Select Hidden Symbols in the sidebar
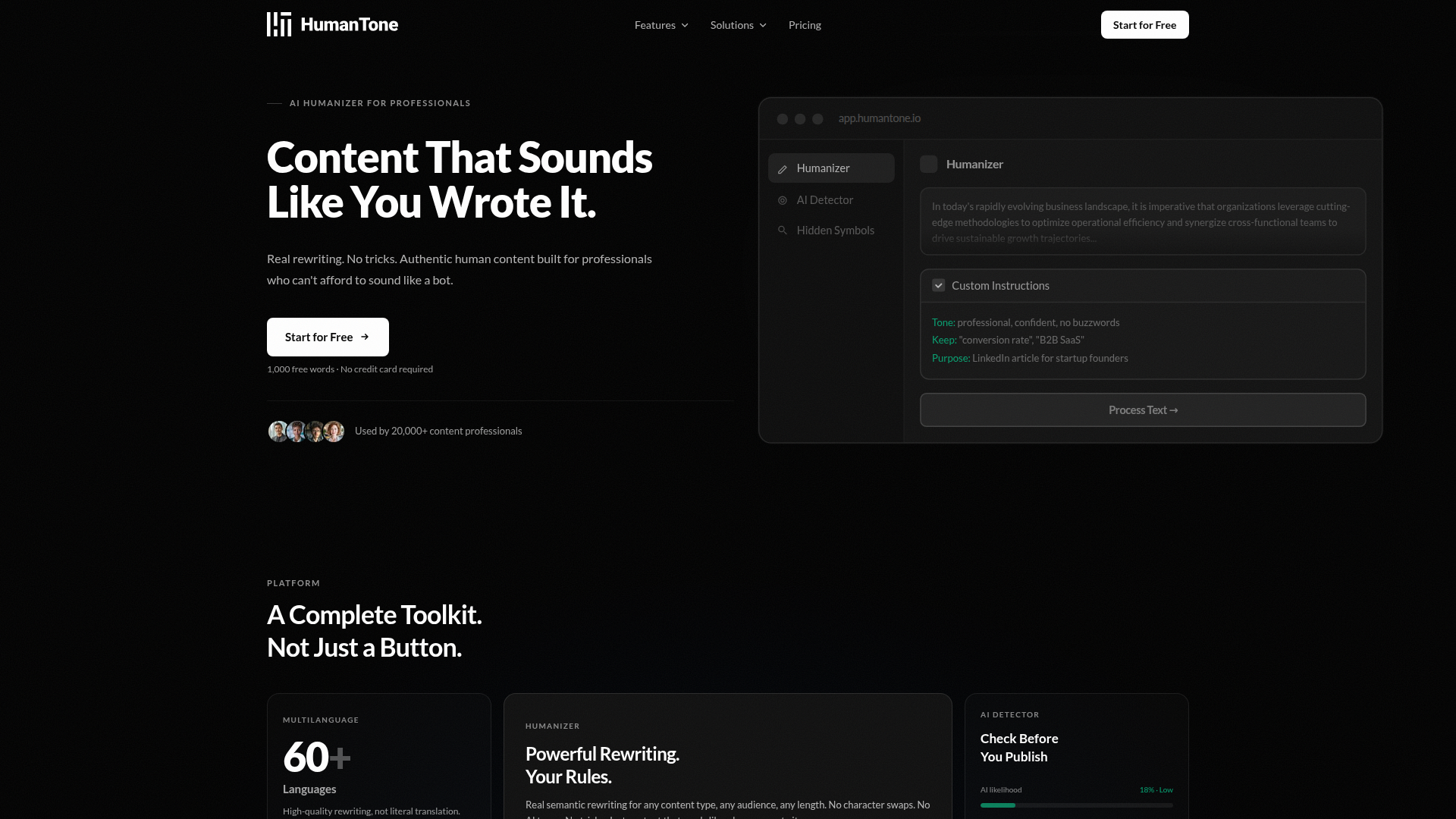 point(835,231)
